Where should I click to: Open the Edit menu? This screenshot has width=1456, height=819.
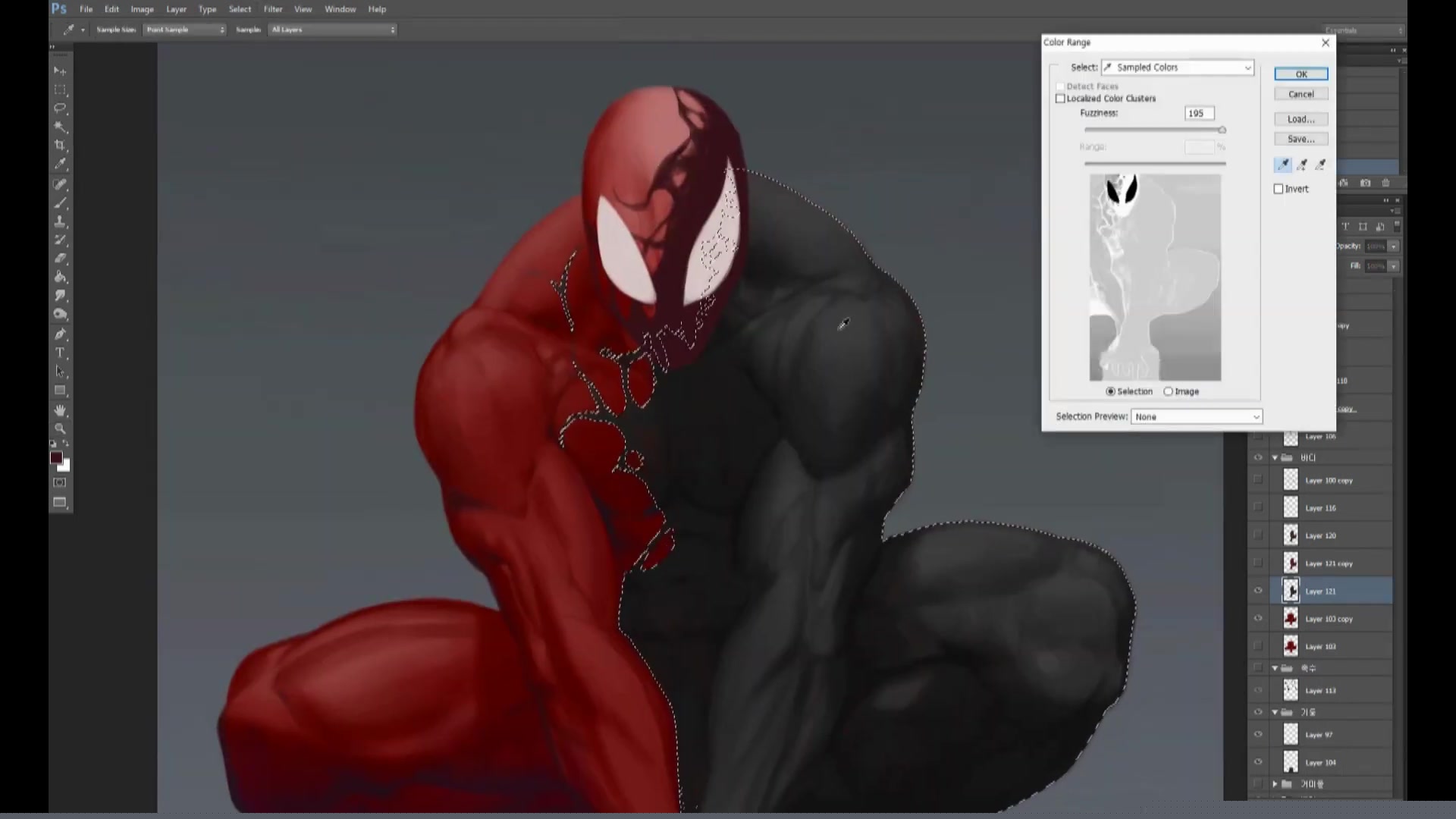pyautogui.click(x=111, y=9)
